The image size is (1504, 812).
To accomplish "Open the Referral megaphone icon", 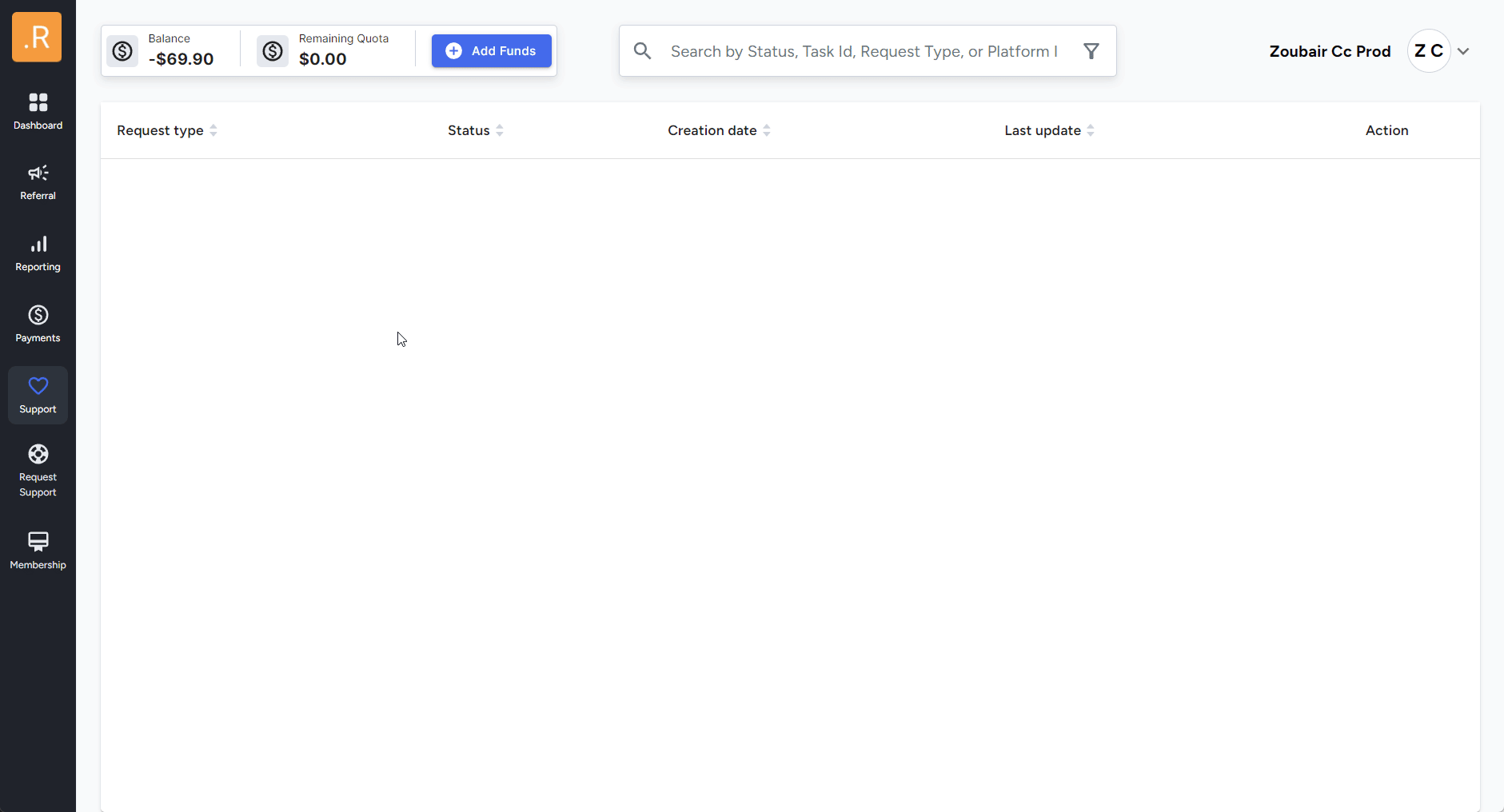I will pos(38,173).
